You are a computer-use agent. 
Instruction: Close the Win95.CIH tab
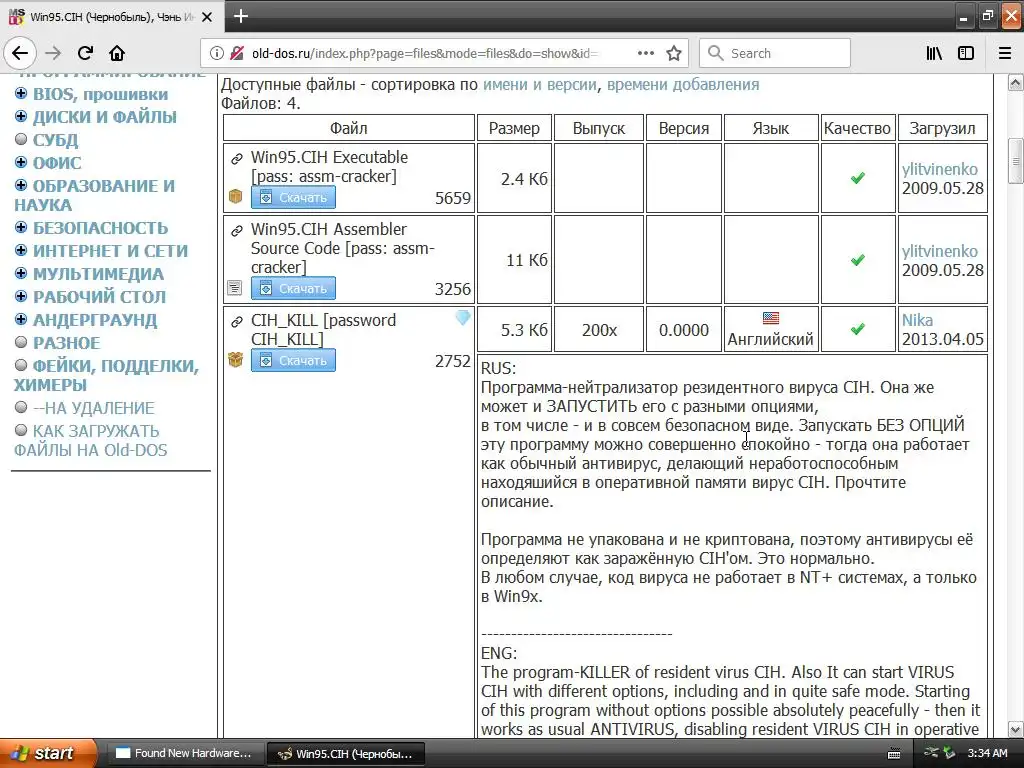(x=207, y=17)
